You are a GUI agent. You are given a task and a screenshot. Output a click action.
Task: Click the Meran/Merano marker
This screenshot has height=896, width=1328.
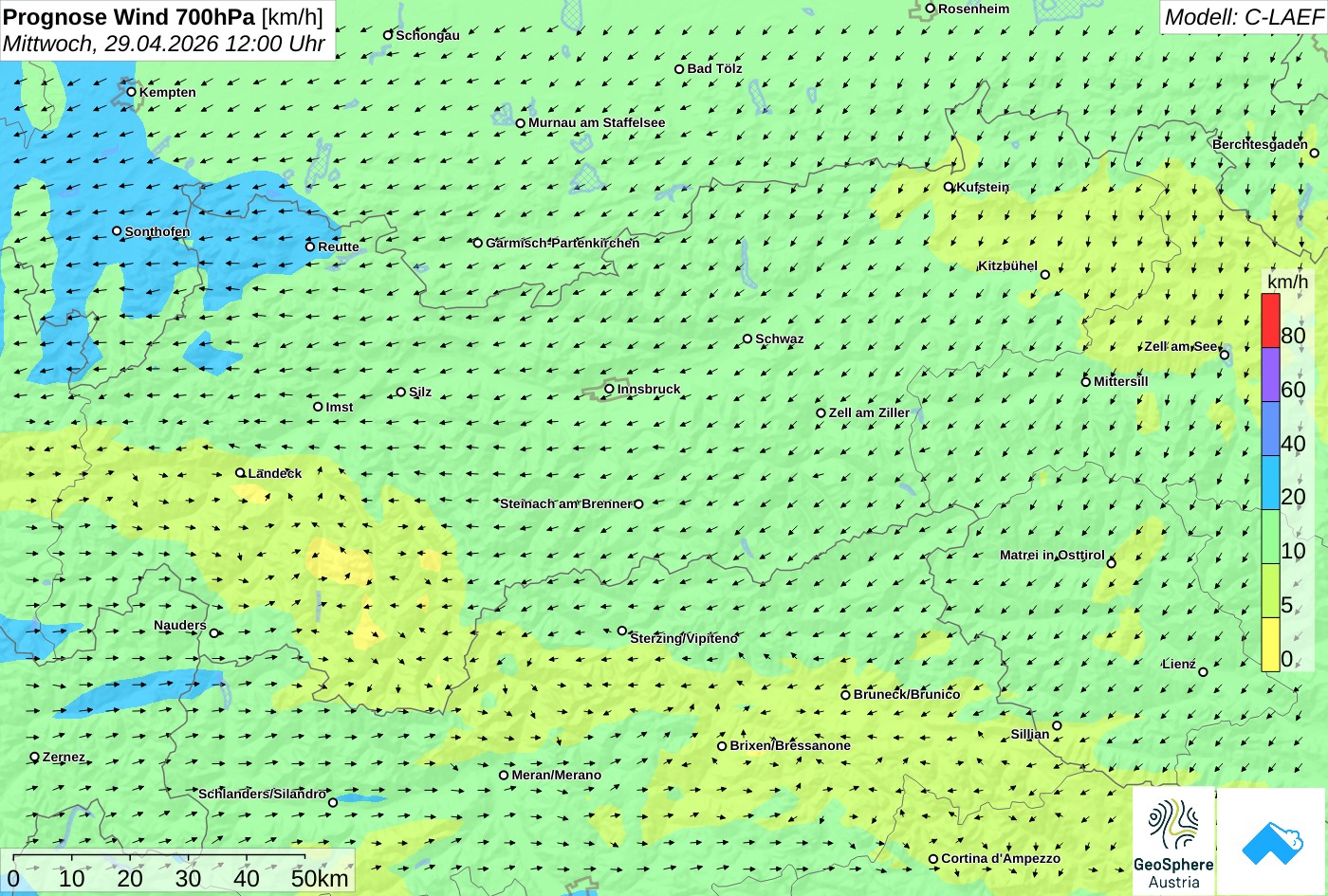pyautogui.click(x=504, y=775)
